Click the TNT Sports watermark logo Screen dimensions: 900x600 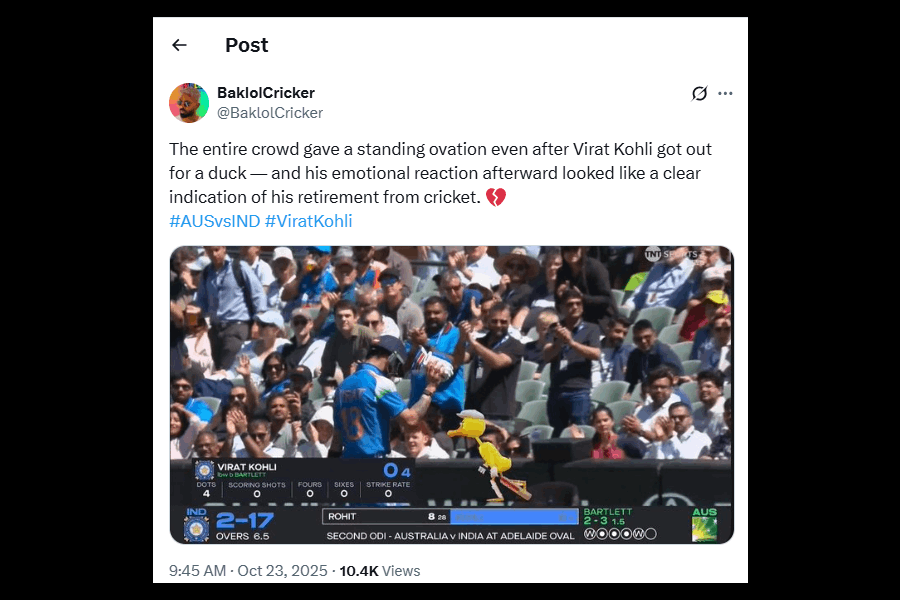pos(672,254)
